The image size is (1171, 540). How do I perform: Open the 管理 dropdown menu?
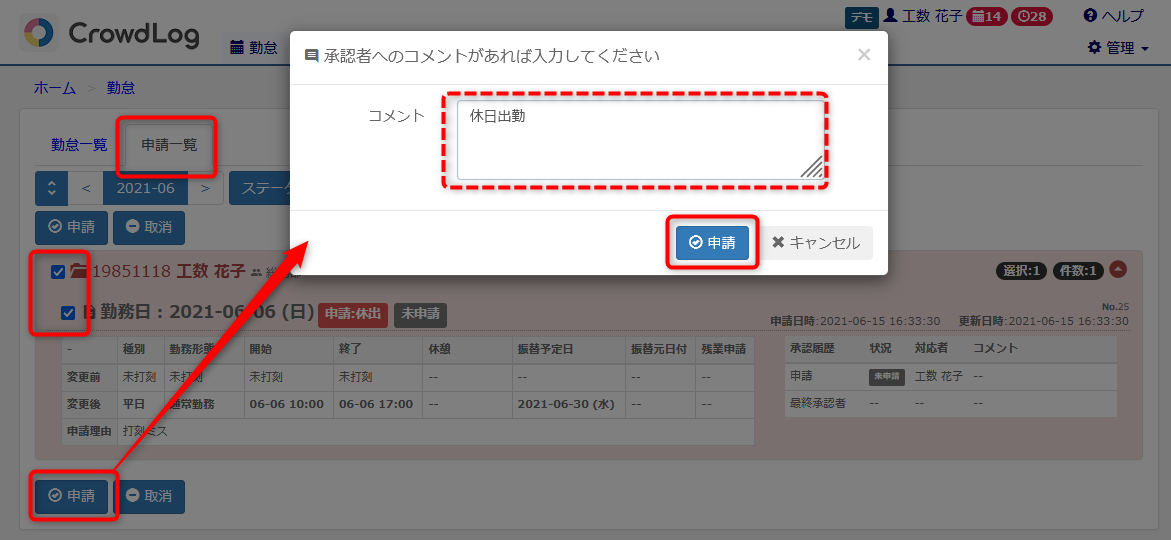tap(1118, 48)
